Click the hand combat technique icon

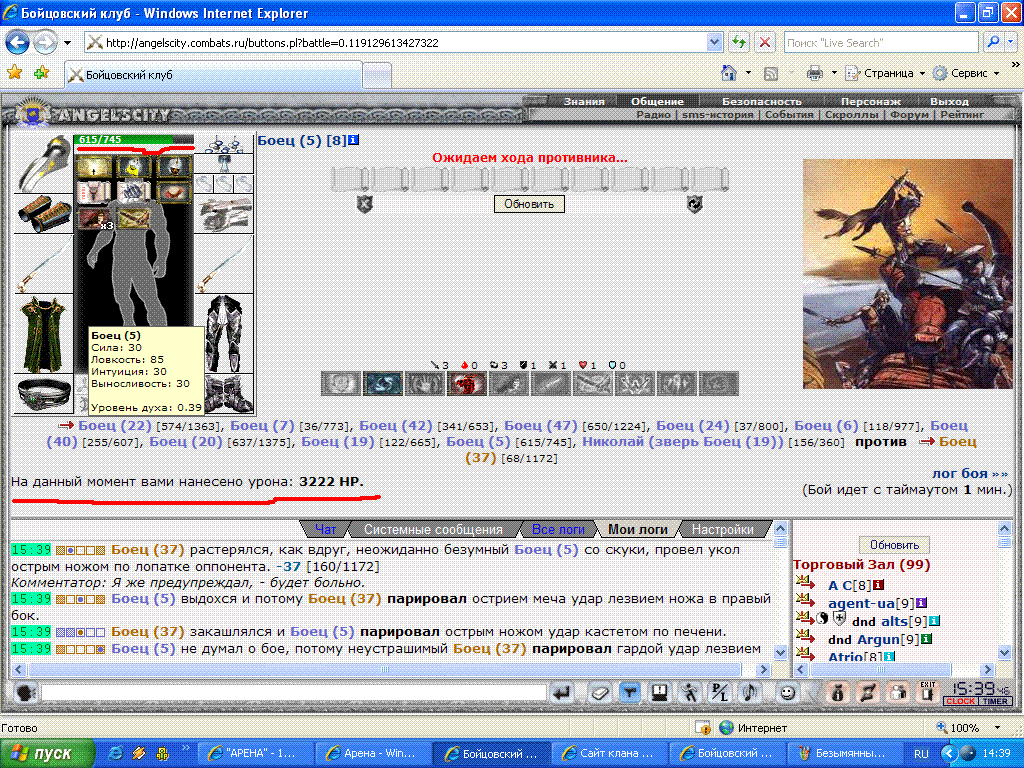tap(424, 383)
